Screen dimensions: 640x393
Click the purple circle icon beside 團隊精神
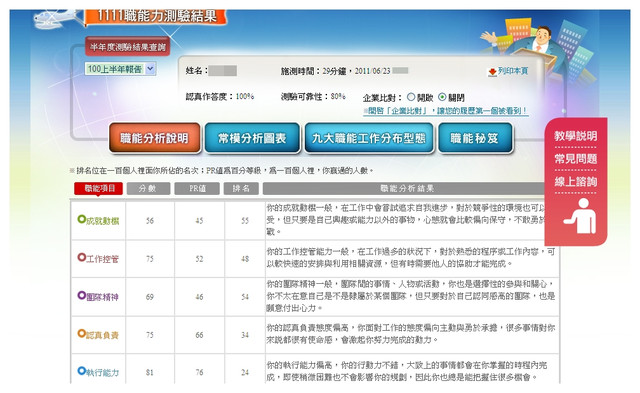click(x=82, y=295)
